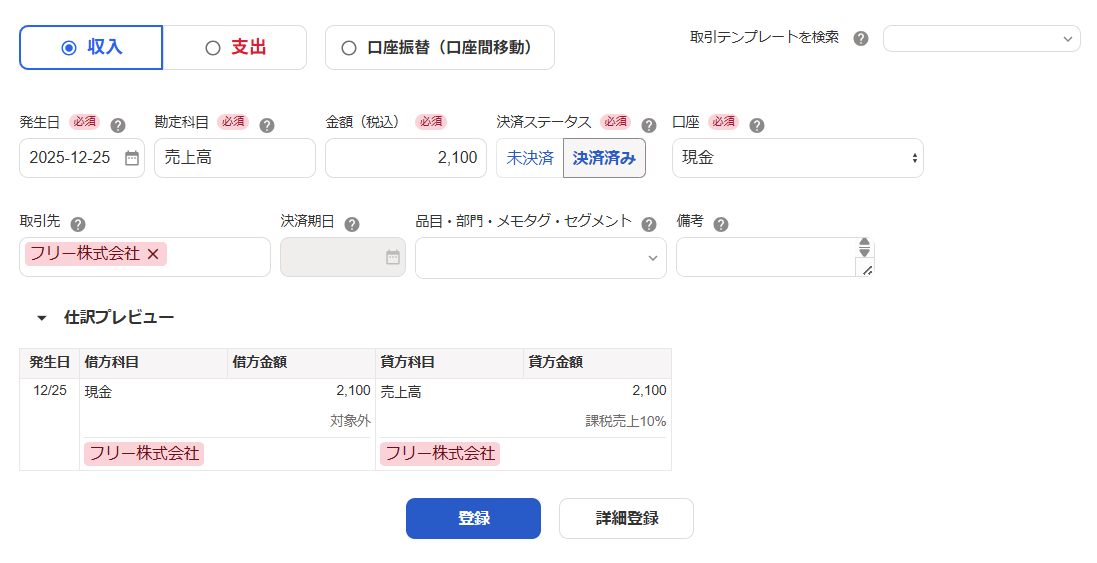
Task: Click 2,100 amount in 借方金額 cell
Action: pyautogui.click(x=353, y=390)
